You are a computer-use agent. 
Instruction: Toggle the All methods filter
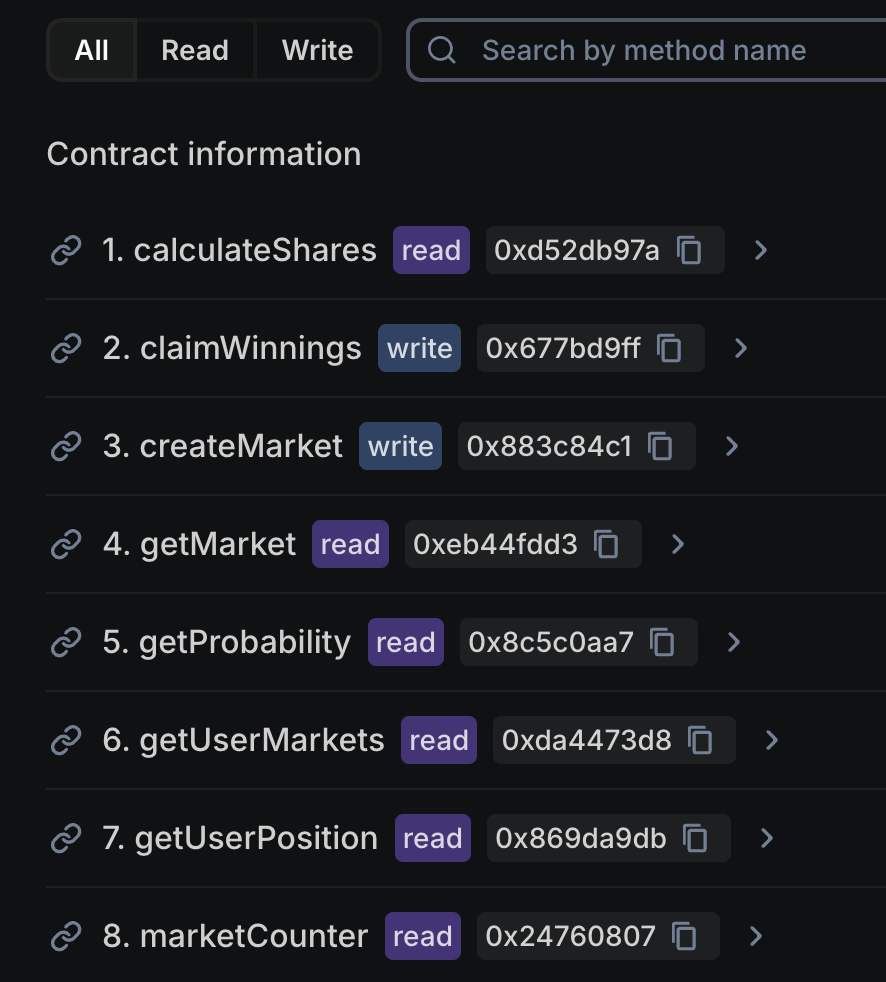point(91,50)
